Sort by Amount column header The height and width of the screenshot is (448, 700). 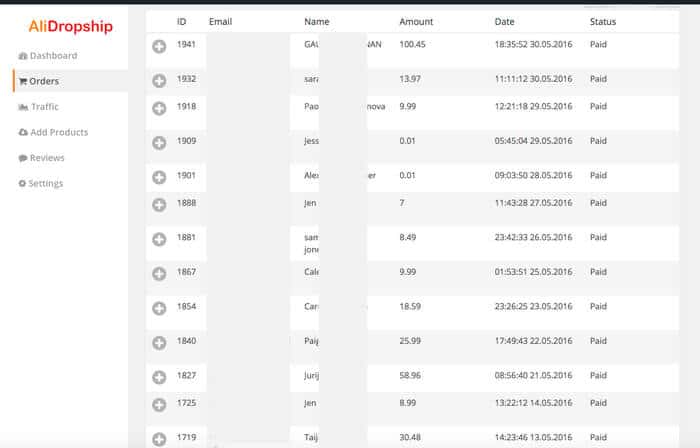click(x=416, y=21)
